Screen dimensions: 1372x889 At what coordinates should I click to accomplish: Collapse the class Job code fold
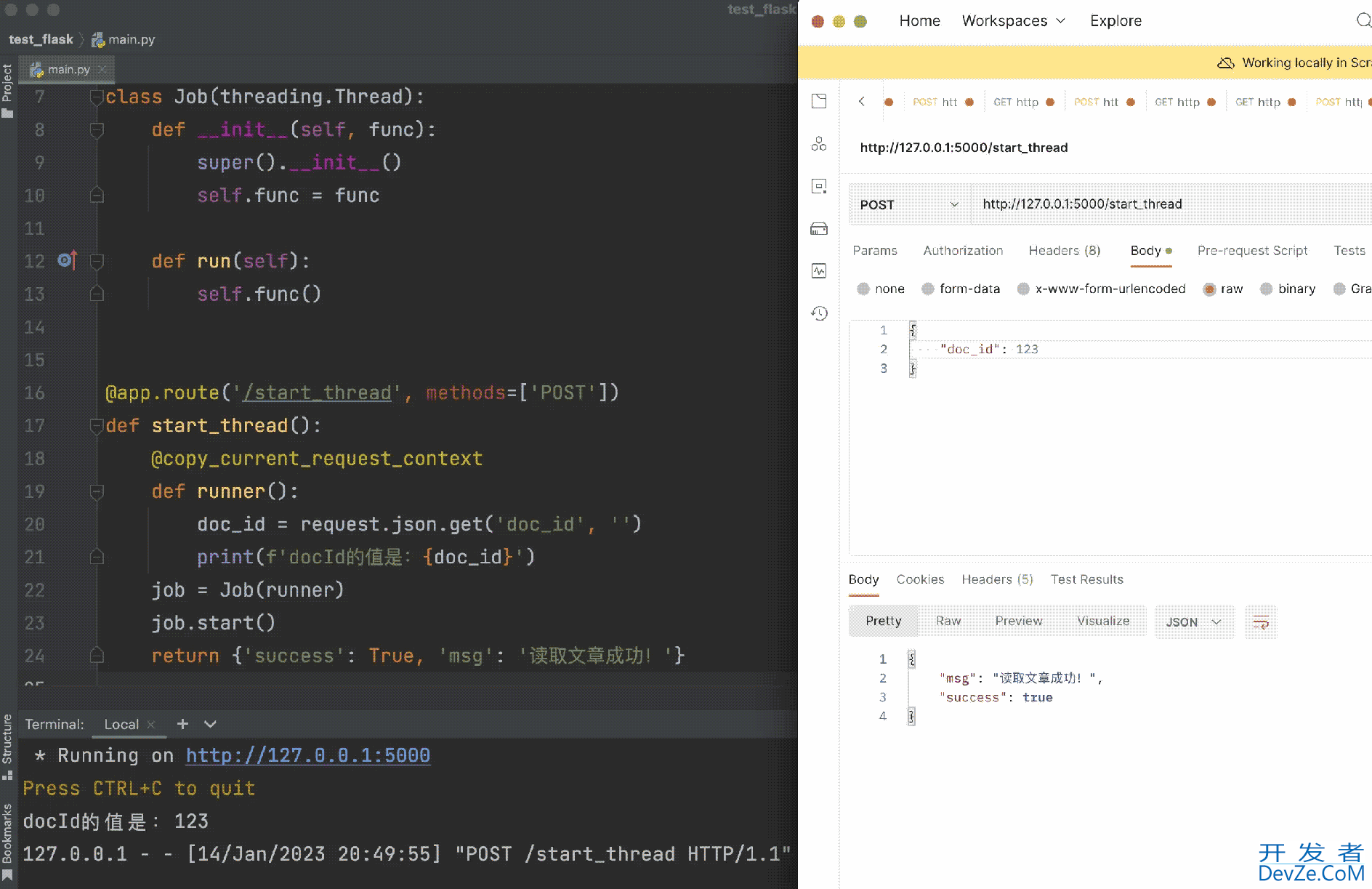(x=97, y=97)
